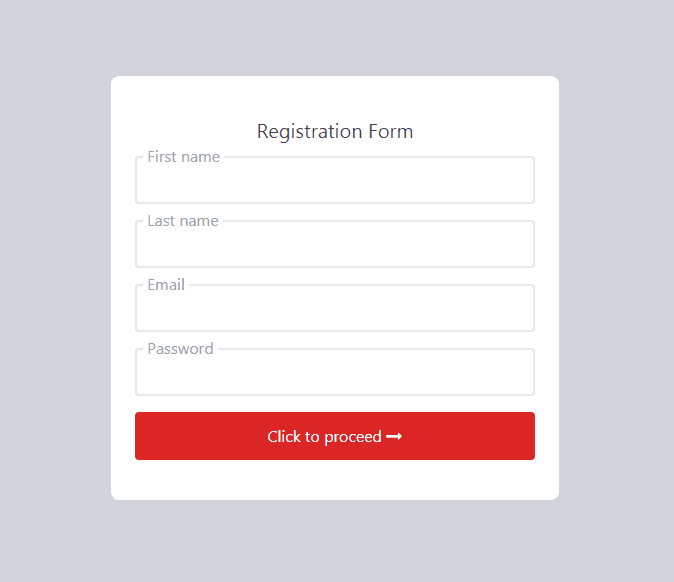The image size is (674, 582).
Task: Click the right arrow icon on proceed button
Action: pyautogui.click(x=394, y=437)
